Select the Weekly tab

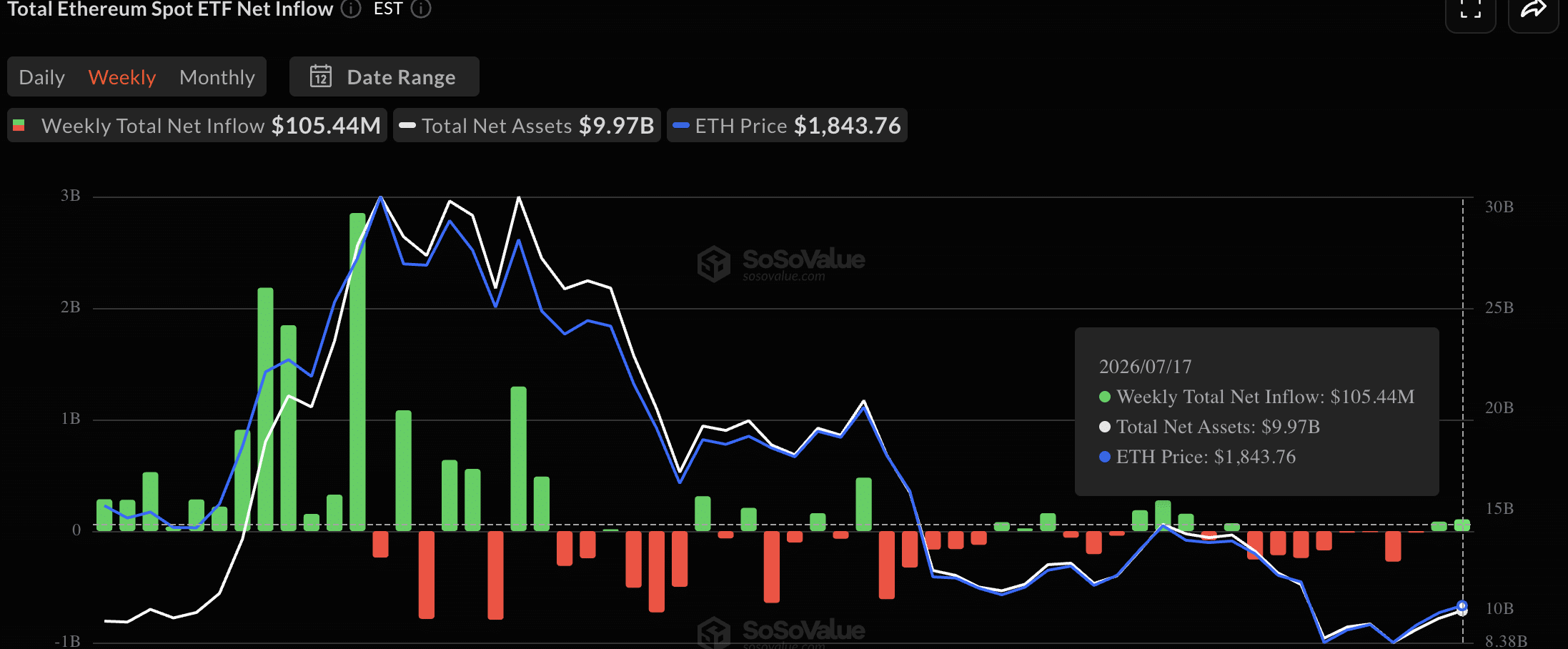(122, 77)
